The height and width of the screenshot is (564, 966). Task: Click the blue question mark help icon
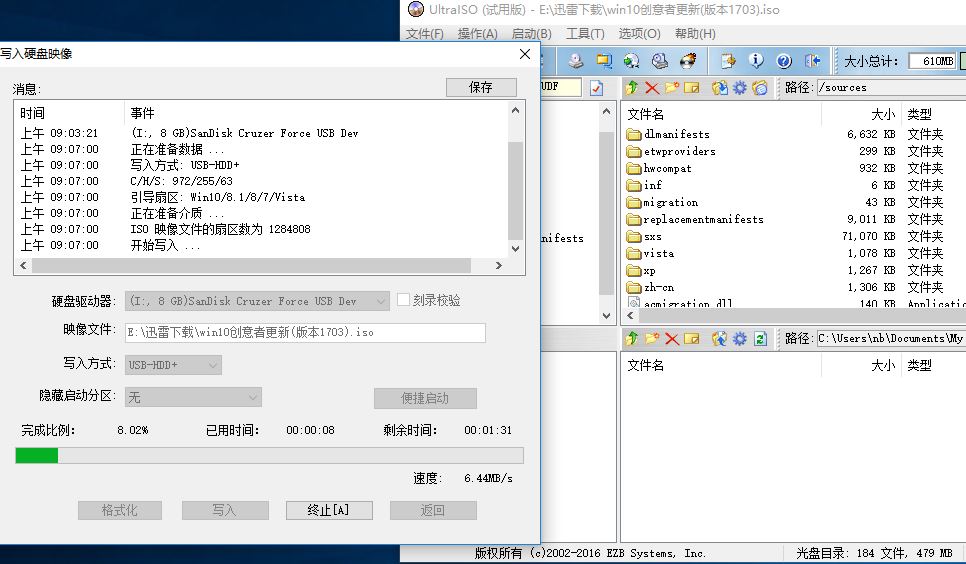784,60
